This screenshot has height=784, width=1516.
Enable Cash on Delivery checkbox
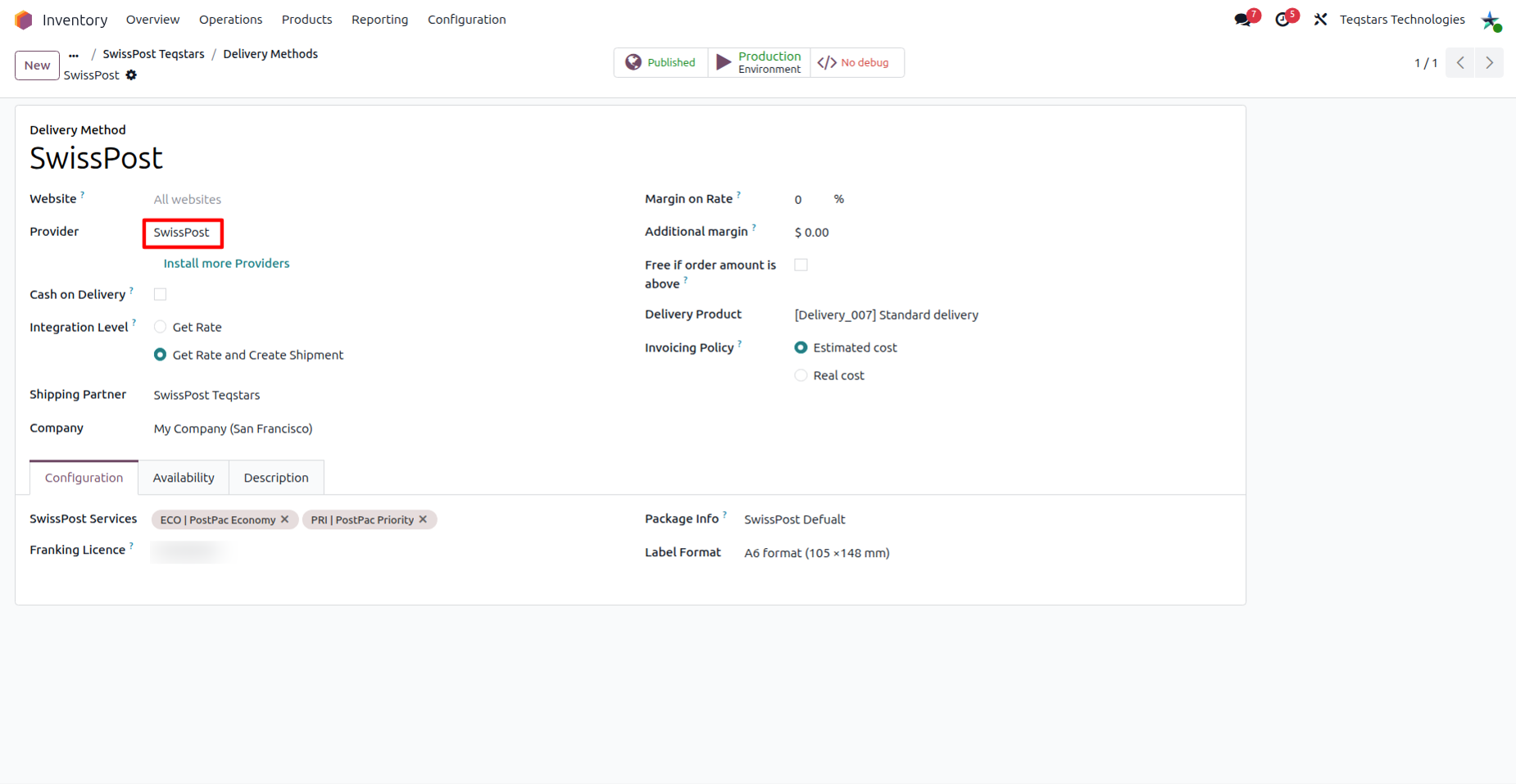coord(160,294)
